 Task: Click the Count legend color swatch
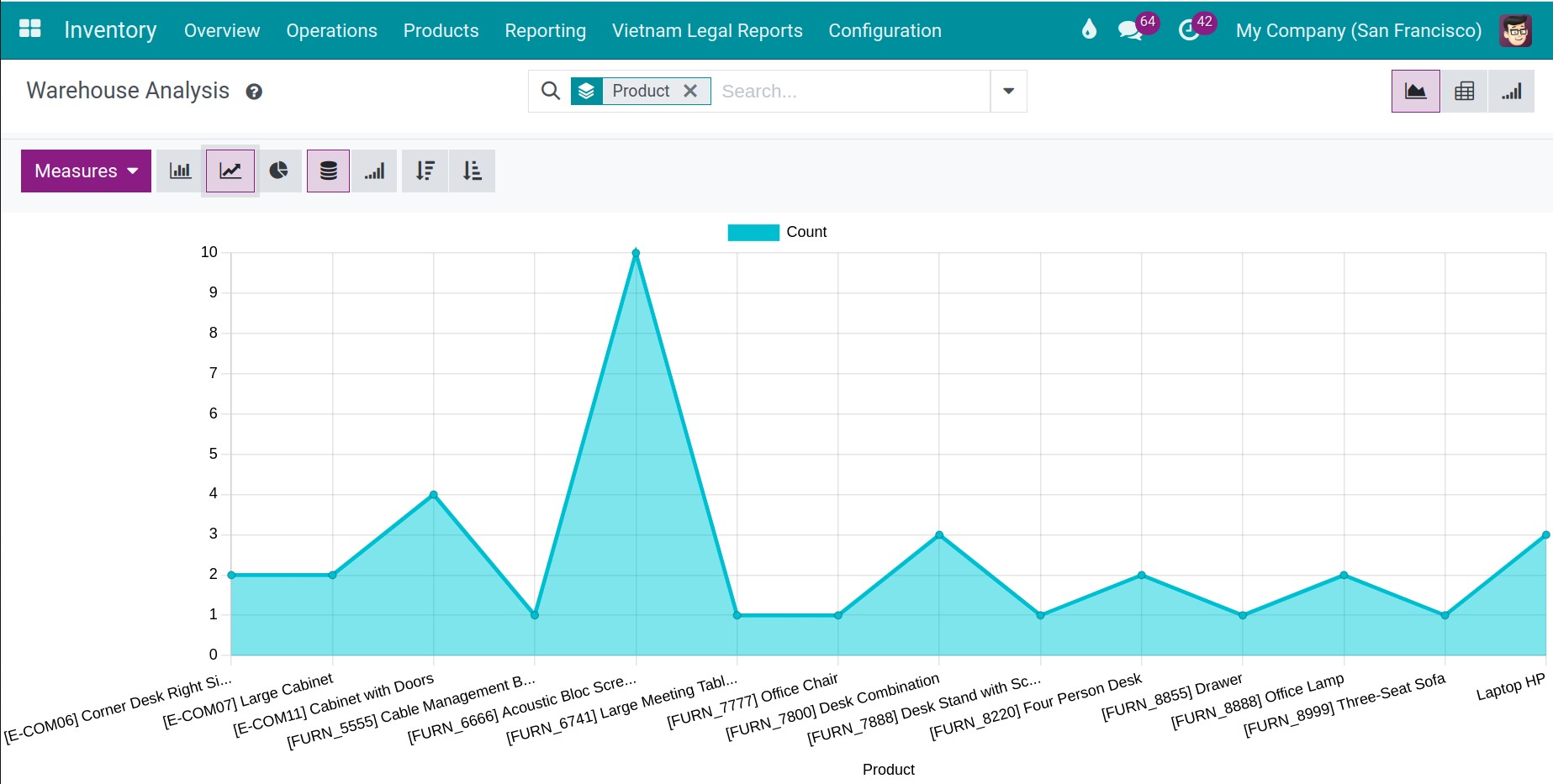coord(753,231)
